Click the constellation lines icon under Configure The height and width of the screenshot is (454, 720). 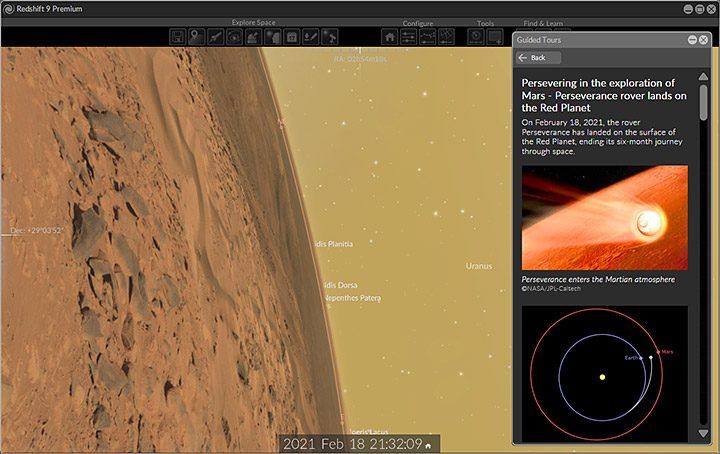coord(428,37)
